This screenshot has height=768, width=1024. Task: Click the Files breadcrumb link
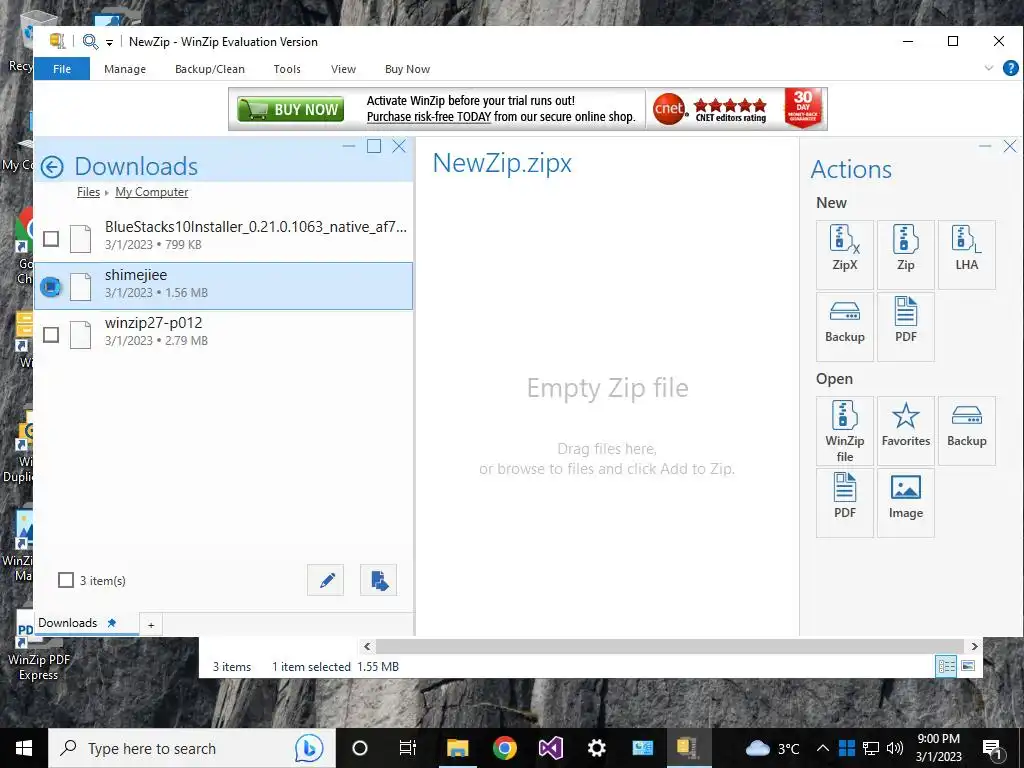click(88, 191)
